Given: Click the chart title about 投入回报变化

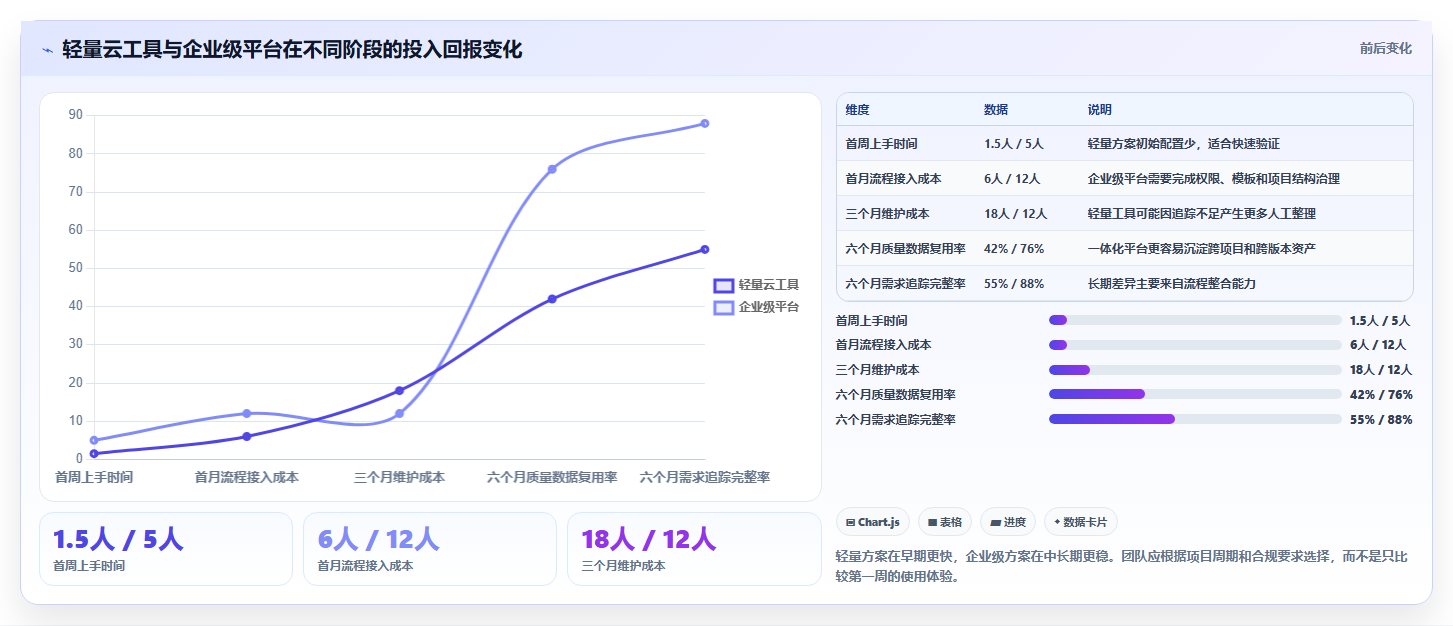Looking at the screenshot, I should (292, 49).
